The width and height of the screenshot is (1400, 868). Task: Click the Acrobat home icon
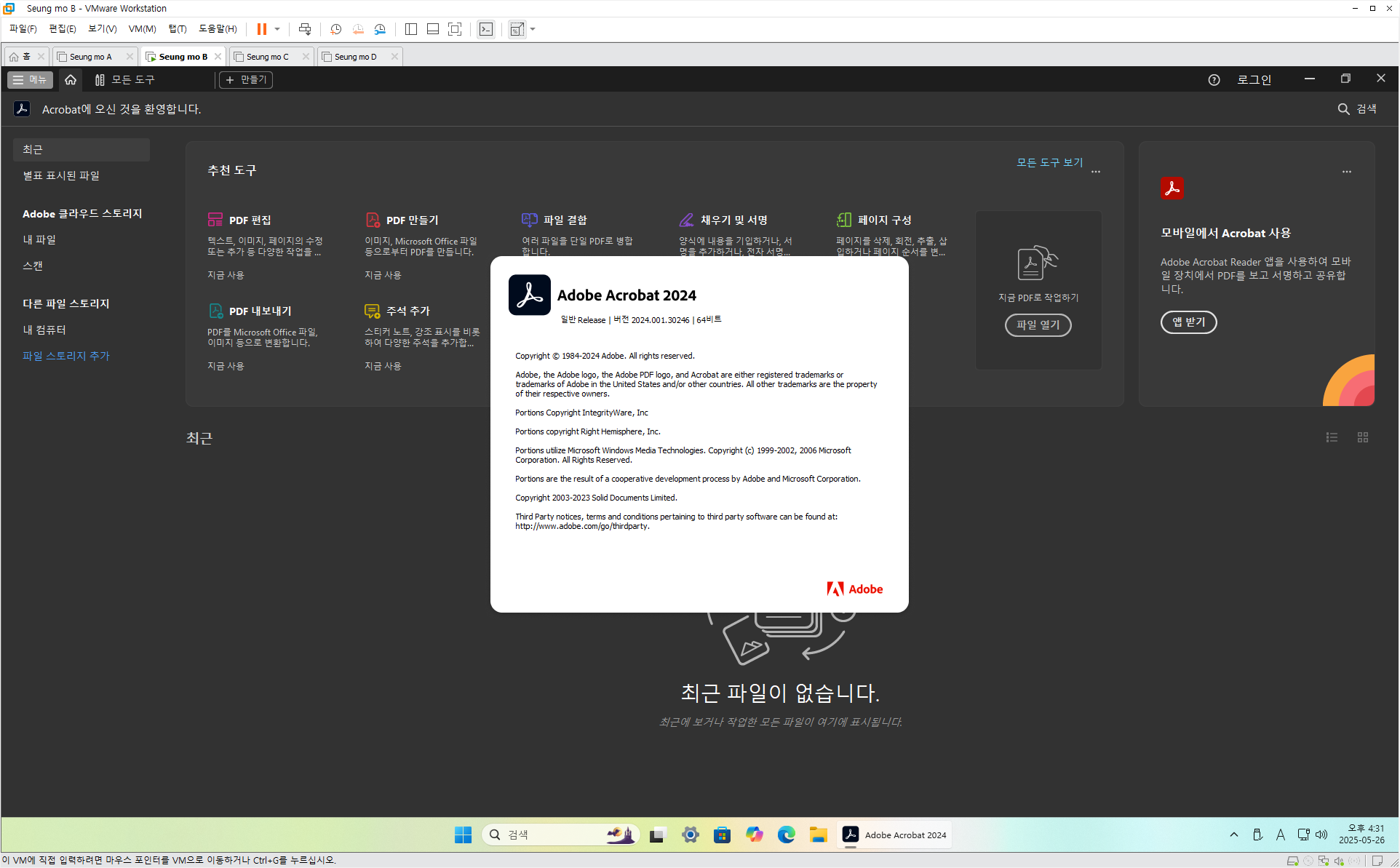click(x=71, y=80)
